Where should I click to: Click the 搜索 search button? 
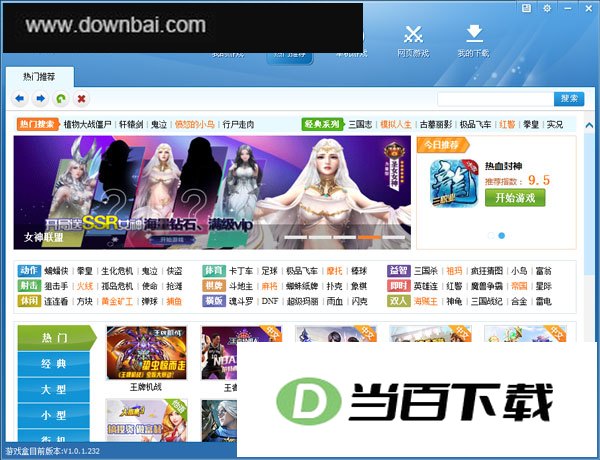[x=569, y=99]
